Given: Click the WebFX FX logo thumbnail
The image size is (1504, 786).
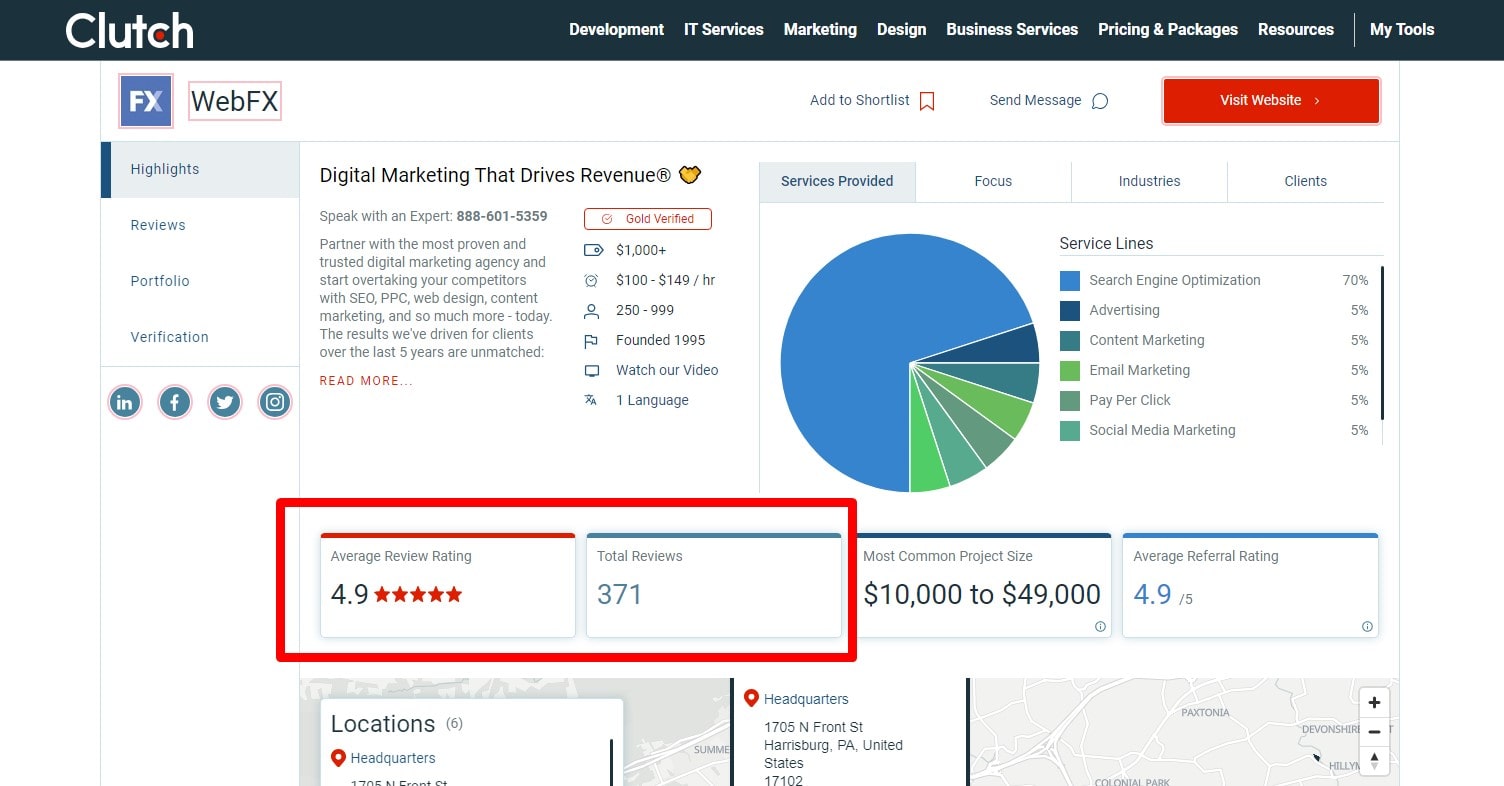Looking at the screenshot, I should (146, 101).
